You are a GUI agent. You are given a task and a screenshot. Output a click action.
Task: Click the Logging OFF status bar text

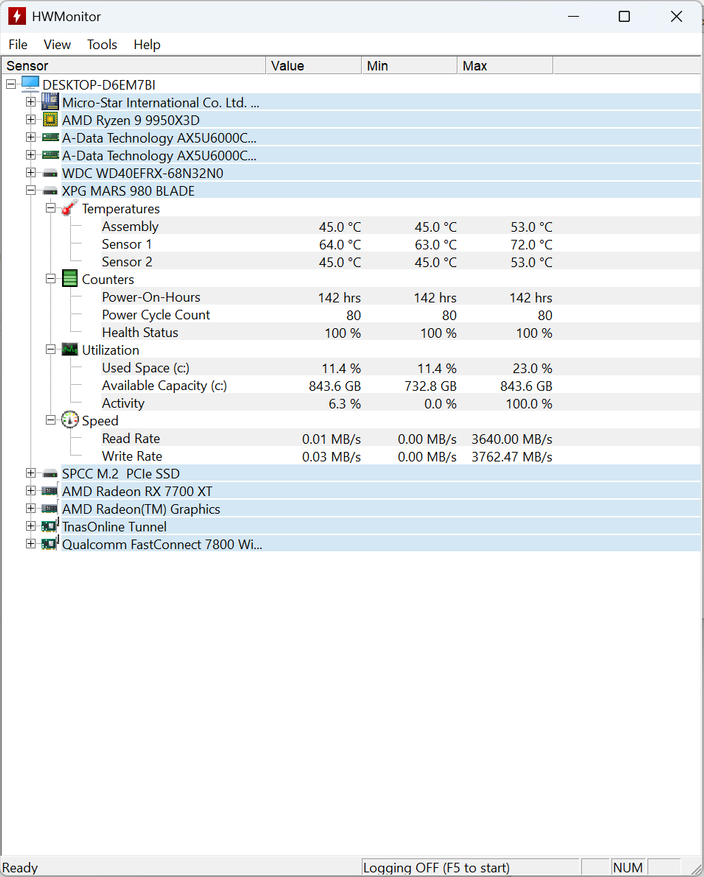click(436, 867)
